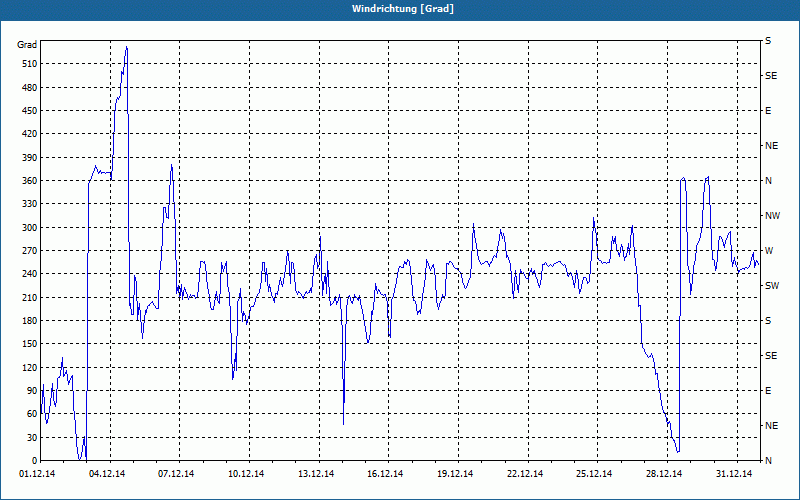
Task: Select the 330 tick label on the left axis
Action: [31, 204]
